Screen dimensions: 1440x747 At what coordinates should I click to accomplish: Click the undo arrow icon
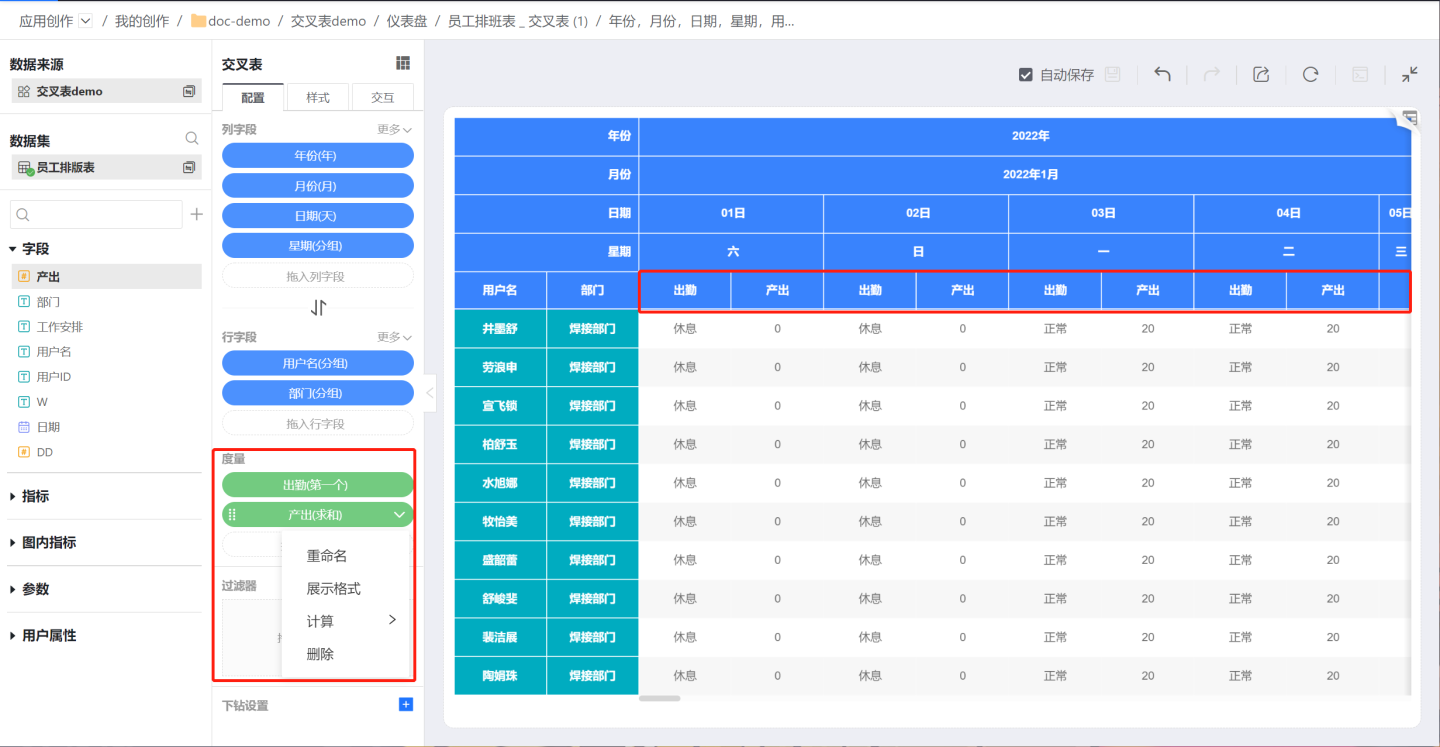pos(1162,74)
